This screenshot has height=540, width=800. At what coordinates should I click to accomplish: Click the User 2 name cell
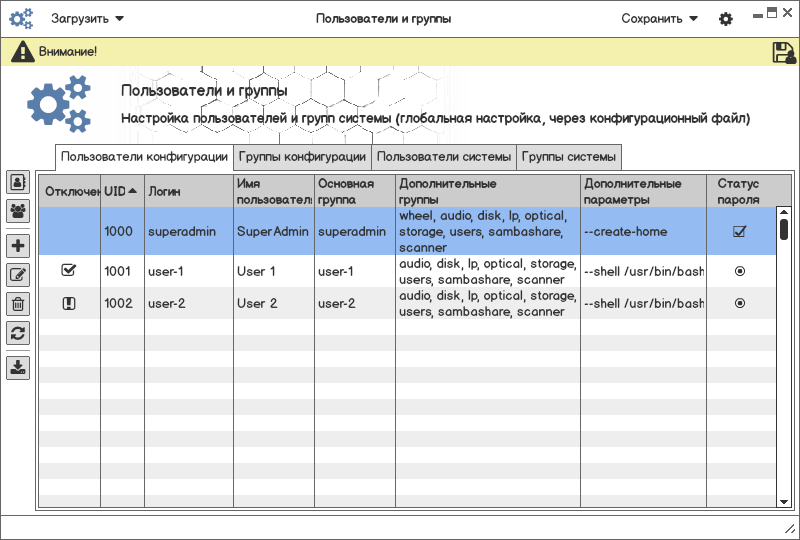click(274, 303)
